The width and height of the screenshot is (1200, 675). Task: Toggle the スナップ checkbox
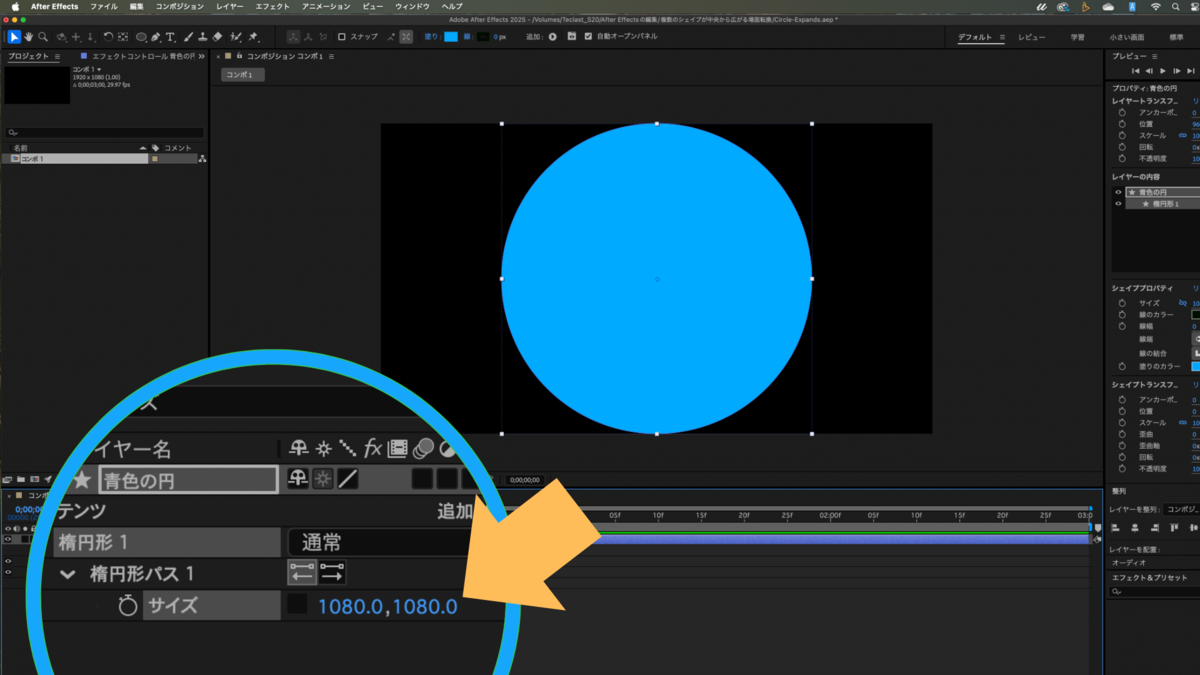(x=341, y=37)
